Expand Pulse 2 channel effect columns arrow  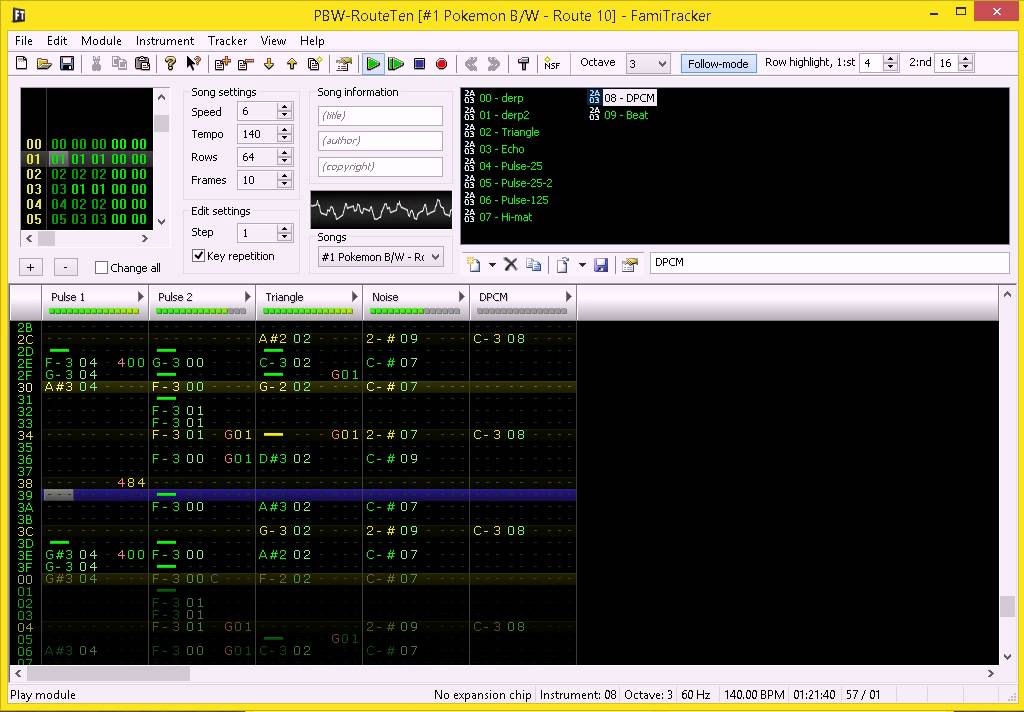click(x=248, y=297)
